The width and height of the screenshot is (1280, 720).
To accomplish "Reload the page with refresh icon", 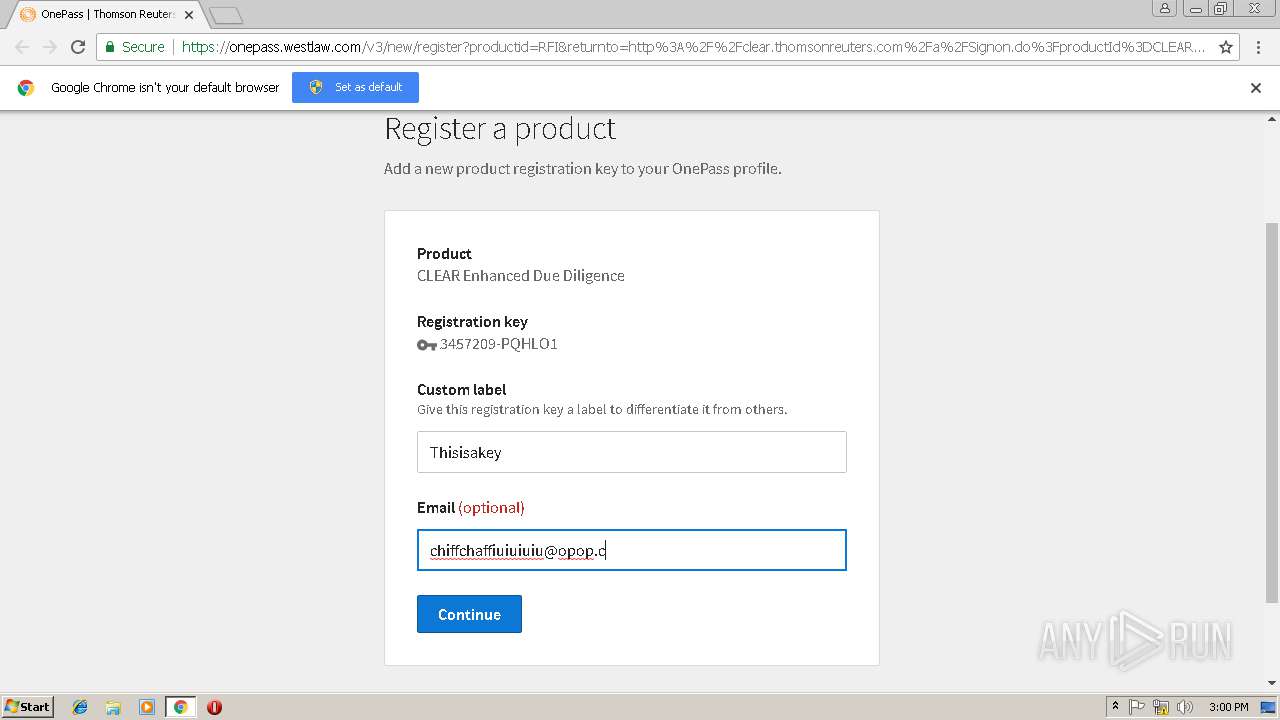I will pyautogui.click(x=78, y=47).
